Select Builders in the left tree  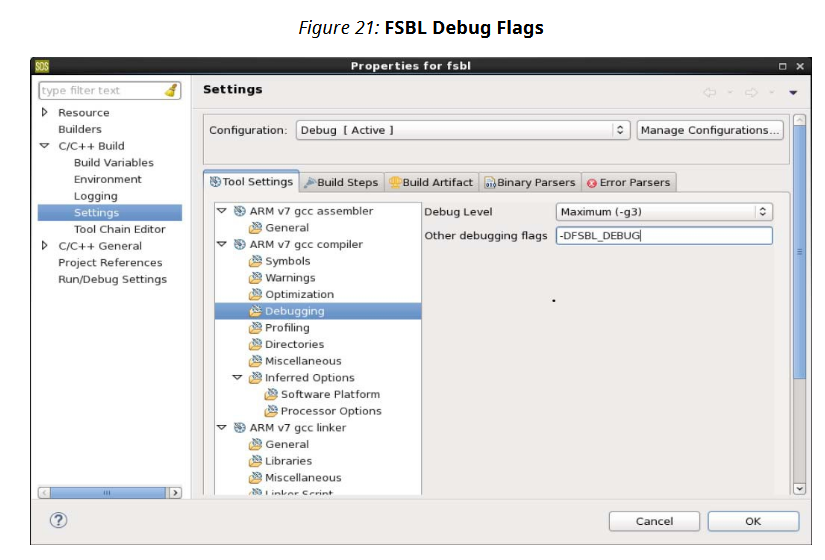click(x=80, y=129)
